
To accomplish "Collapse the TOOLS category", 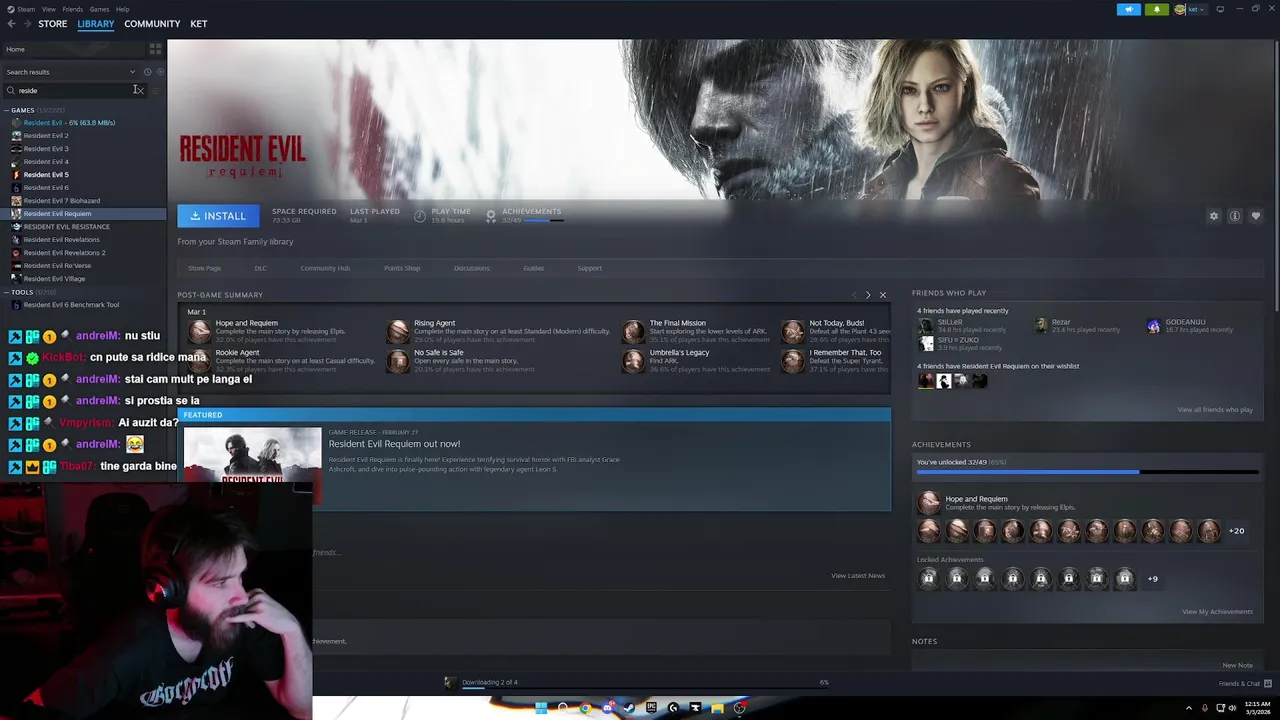I will point(6,292).
